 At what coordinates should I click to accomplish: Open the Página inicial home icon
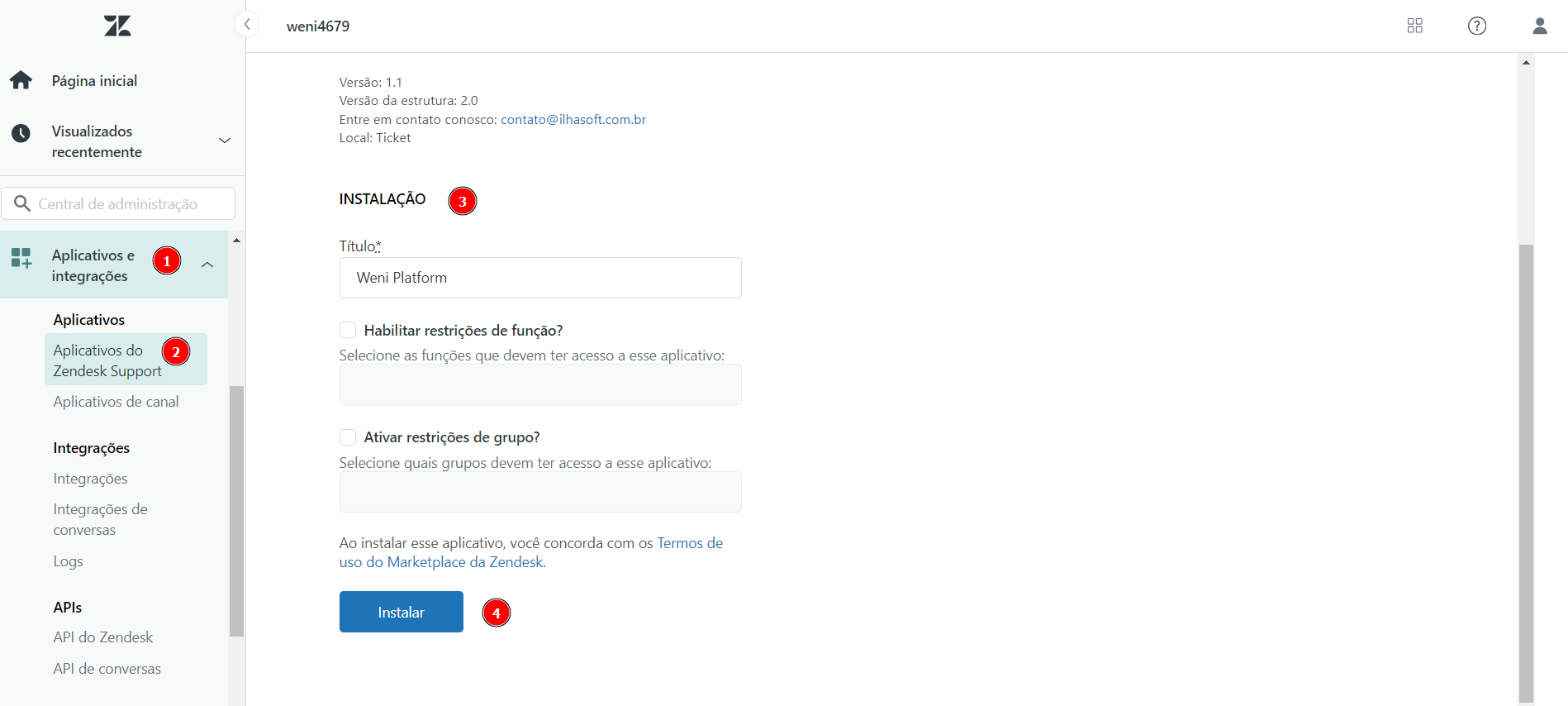point(21,79)
